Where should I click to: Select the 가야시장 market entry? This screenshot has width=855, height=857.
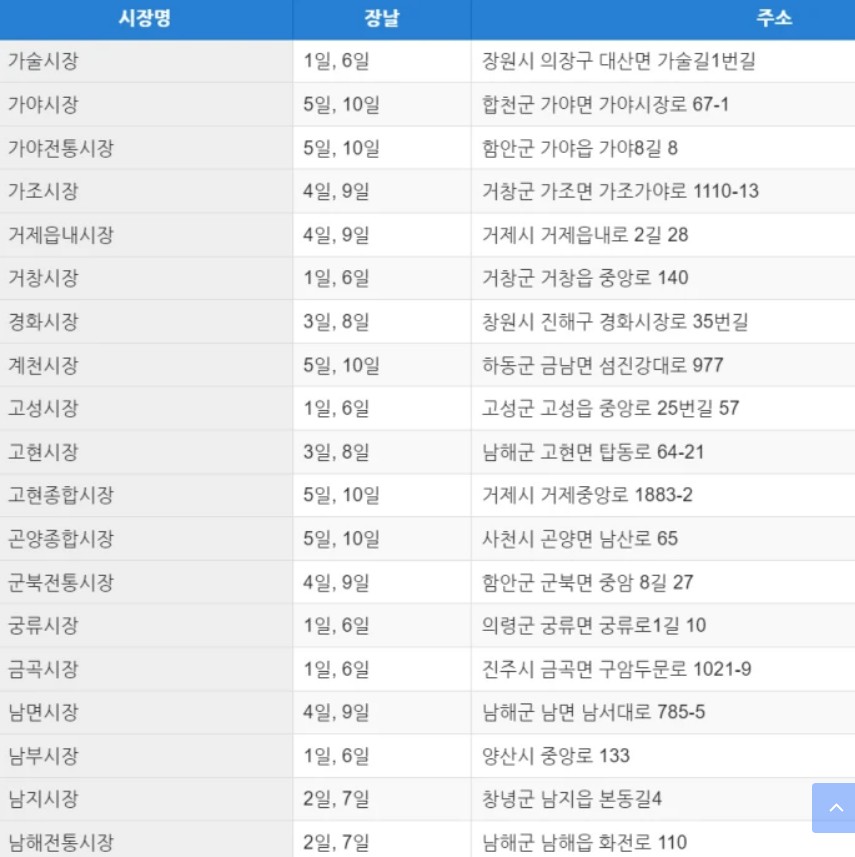145,105
